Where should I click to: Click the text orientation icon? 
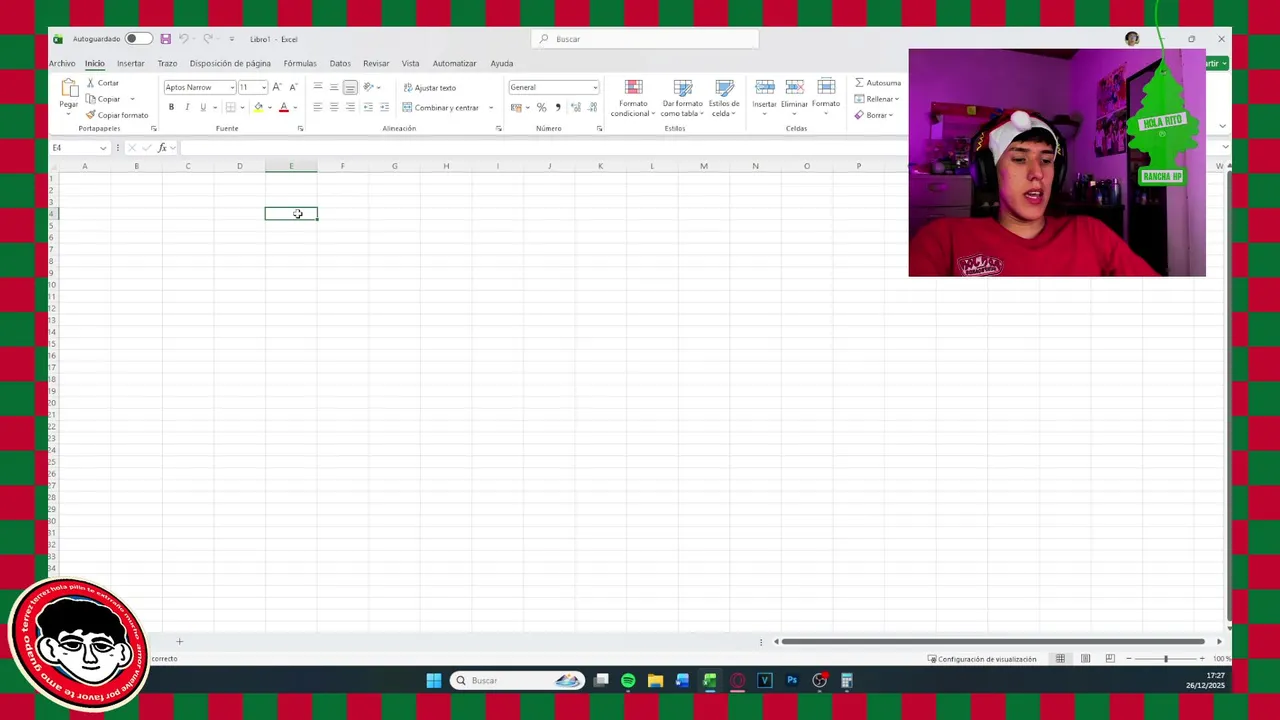pos(369,87)
